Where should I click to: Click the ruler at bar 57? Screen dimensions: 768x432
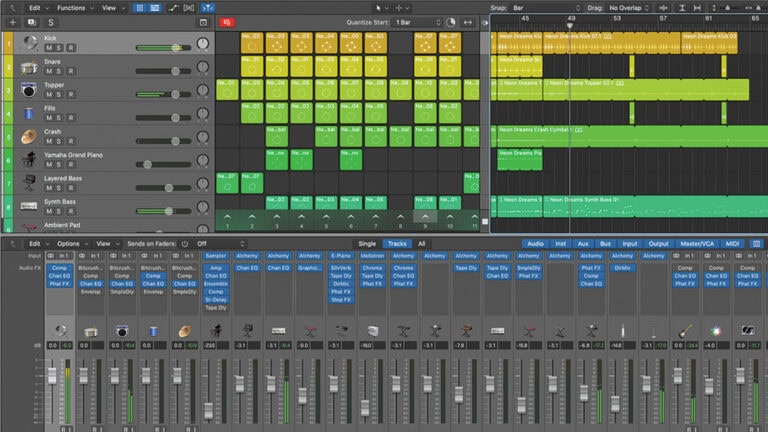point(663,19)
